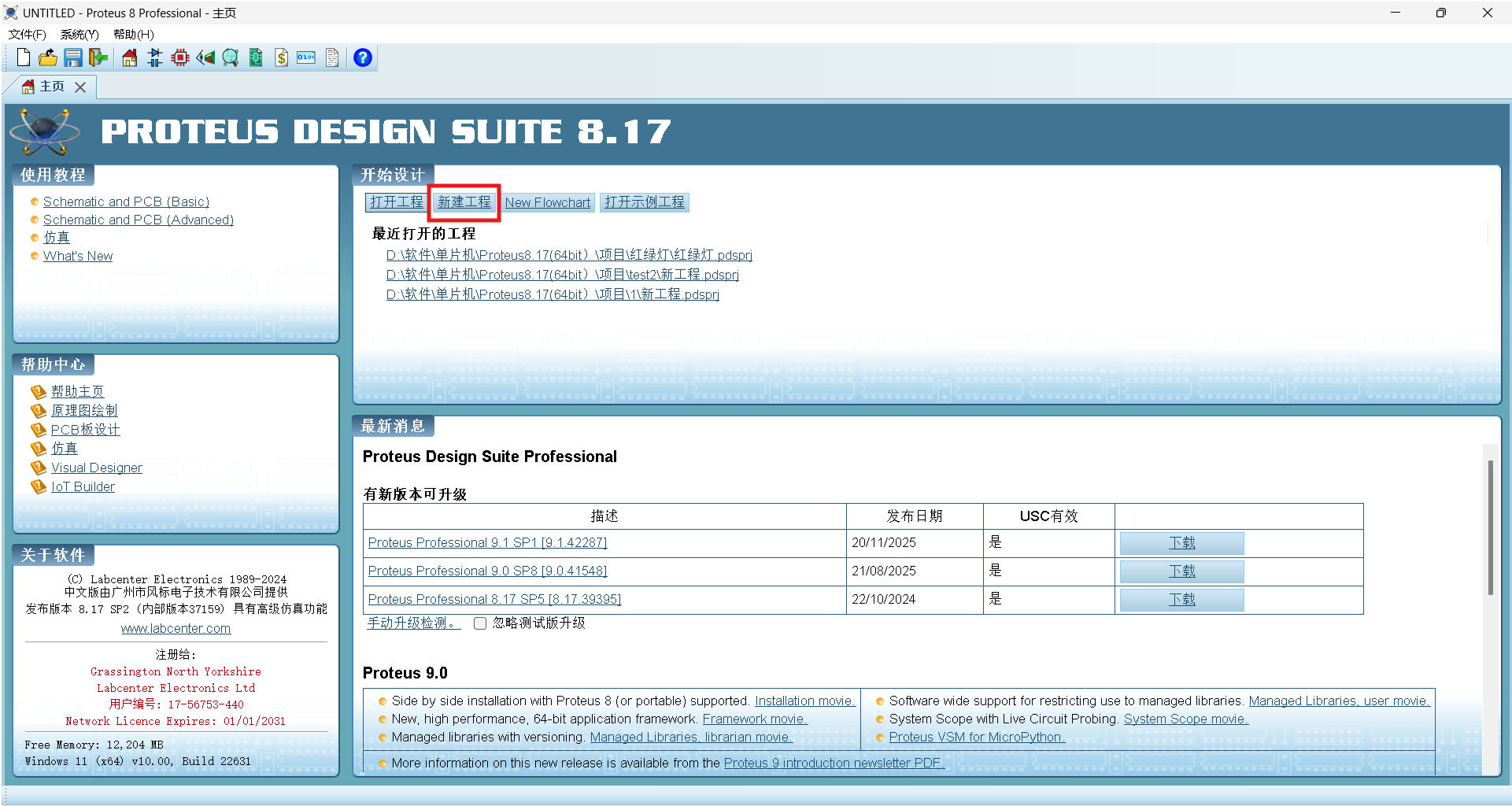The height and width of the screenshot is (806, 1512).
Task: Go to Home Page via toolbar house icon
Action: 130,57
